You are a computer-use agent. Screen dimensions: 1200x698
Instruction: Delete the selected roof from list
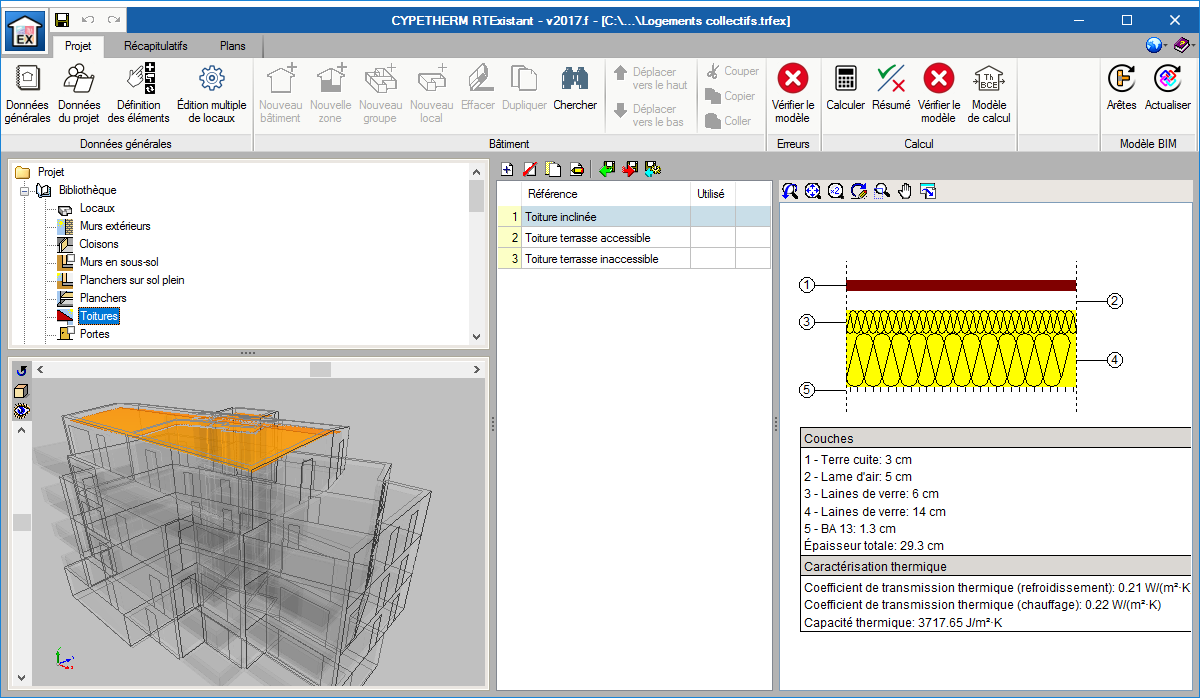[x=530, y=169]
